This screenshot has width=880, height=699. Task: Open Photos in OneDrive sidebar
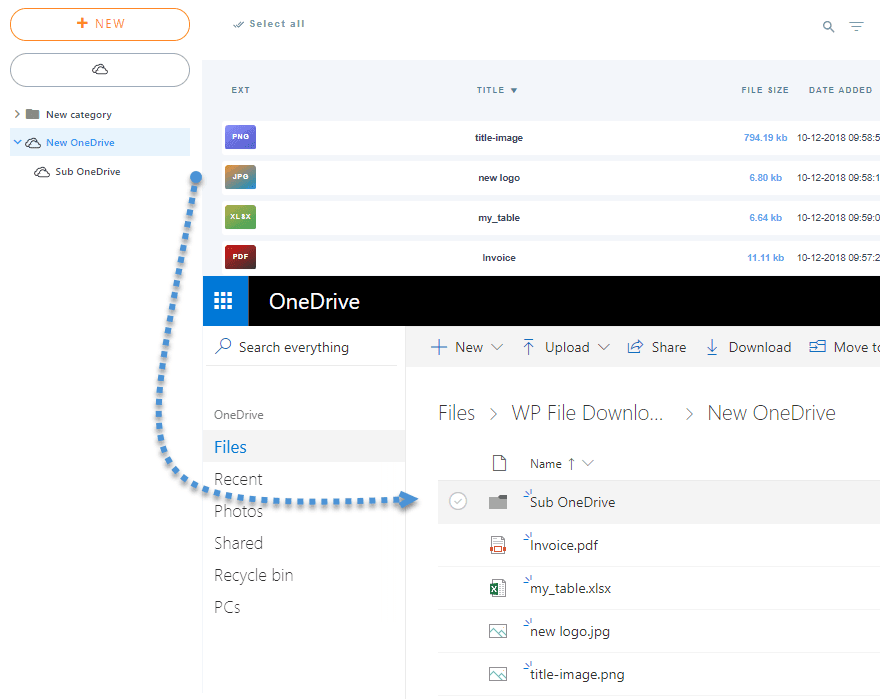click(238, 511)
